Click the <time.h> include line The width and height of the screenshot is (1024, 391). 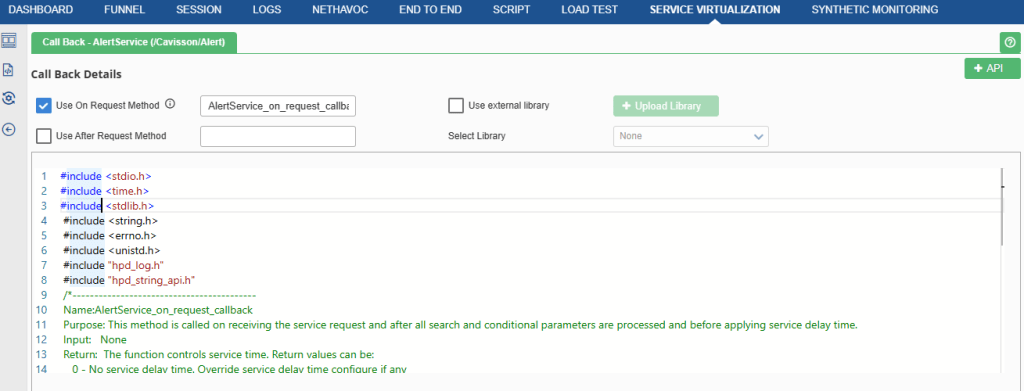(x=104, y=191)
